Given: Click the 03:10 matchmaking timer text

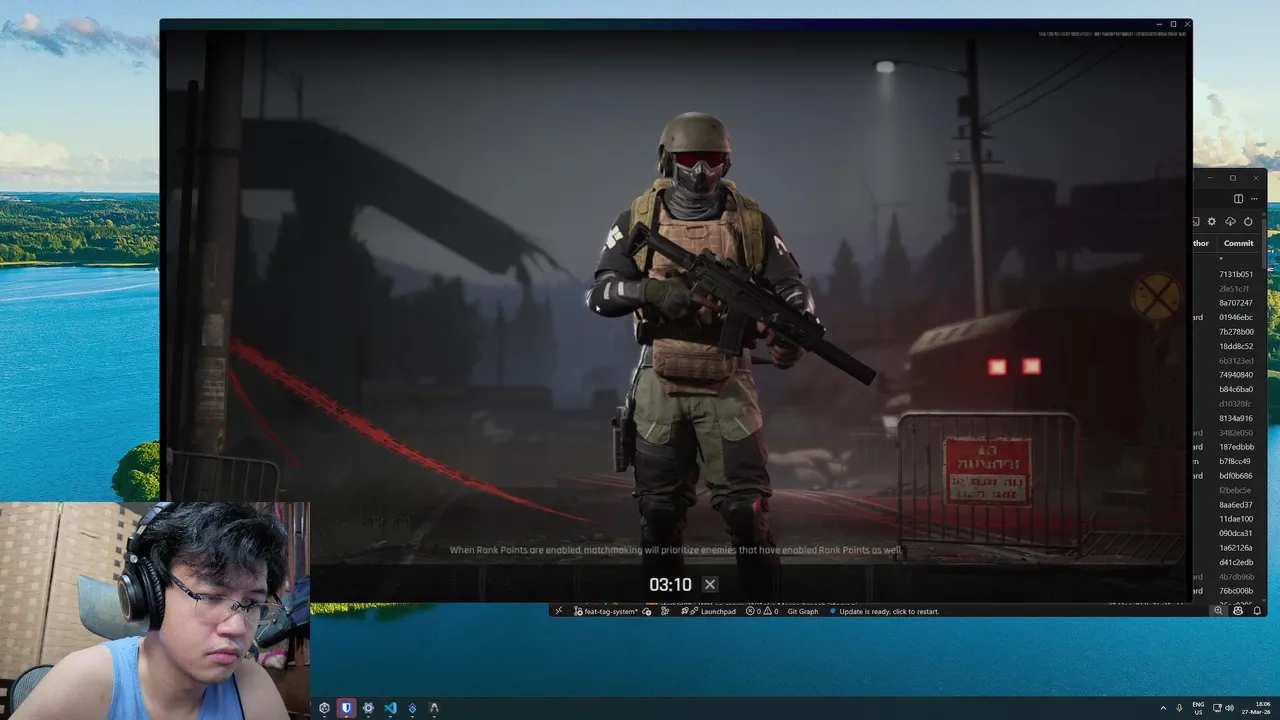Looking at the screenshot, I should coord(670,585).
